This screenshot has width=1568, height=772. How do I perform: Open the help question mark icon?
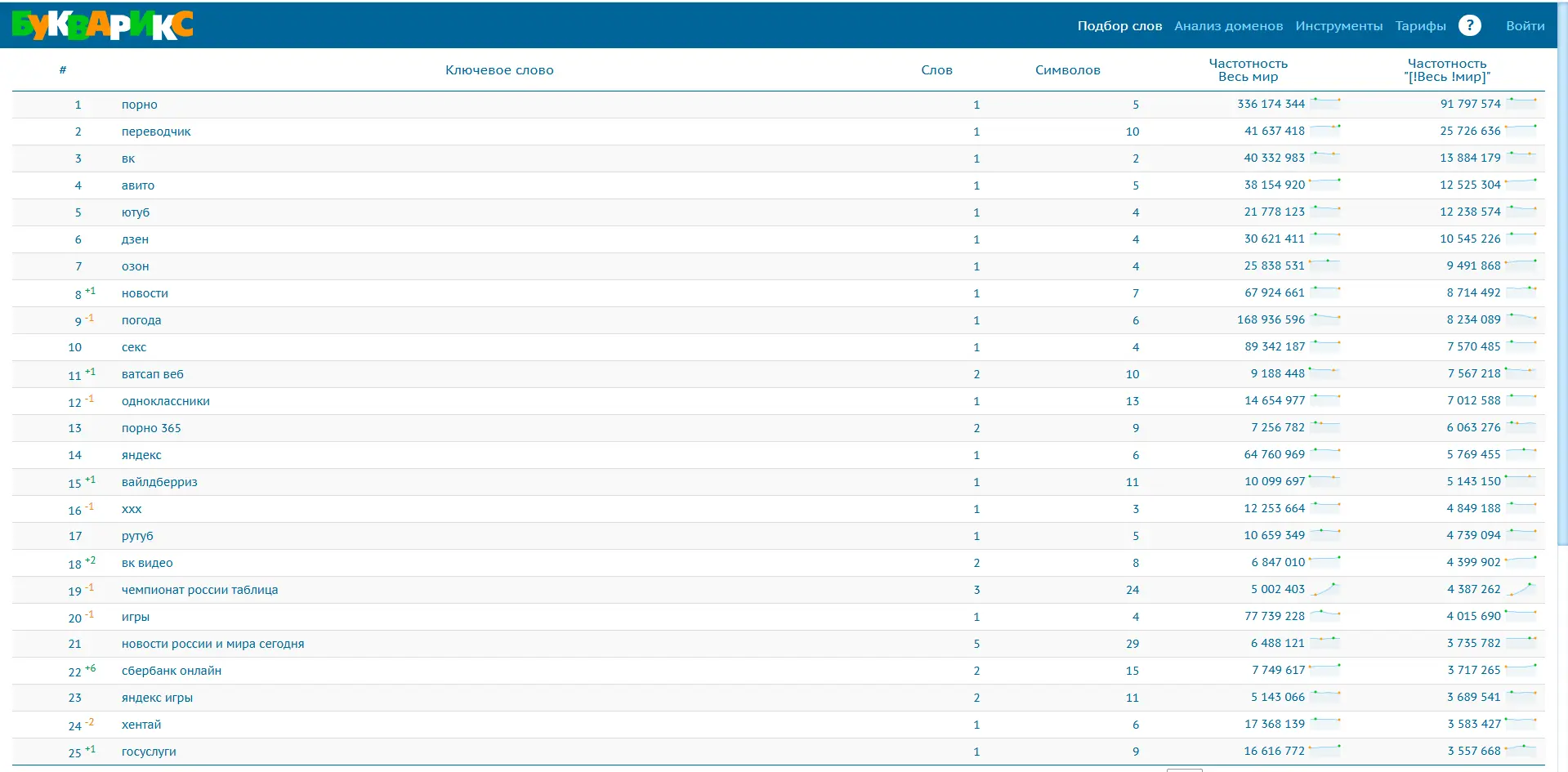(1470, 25)
